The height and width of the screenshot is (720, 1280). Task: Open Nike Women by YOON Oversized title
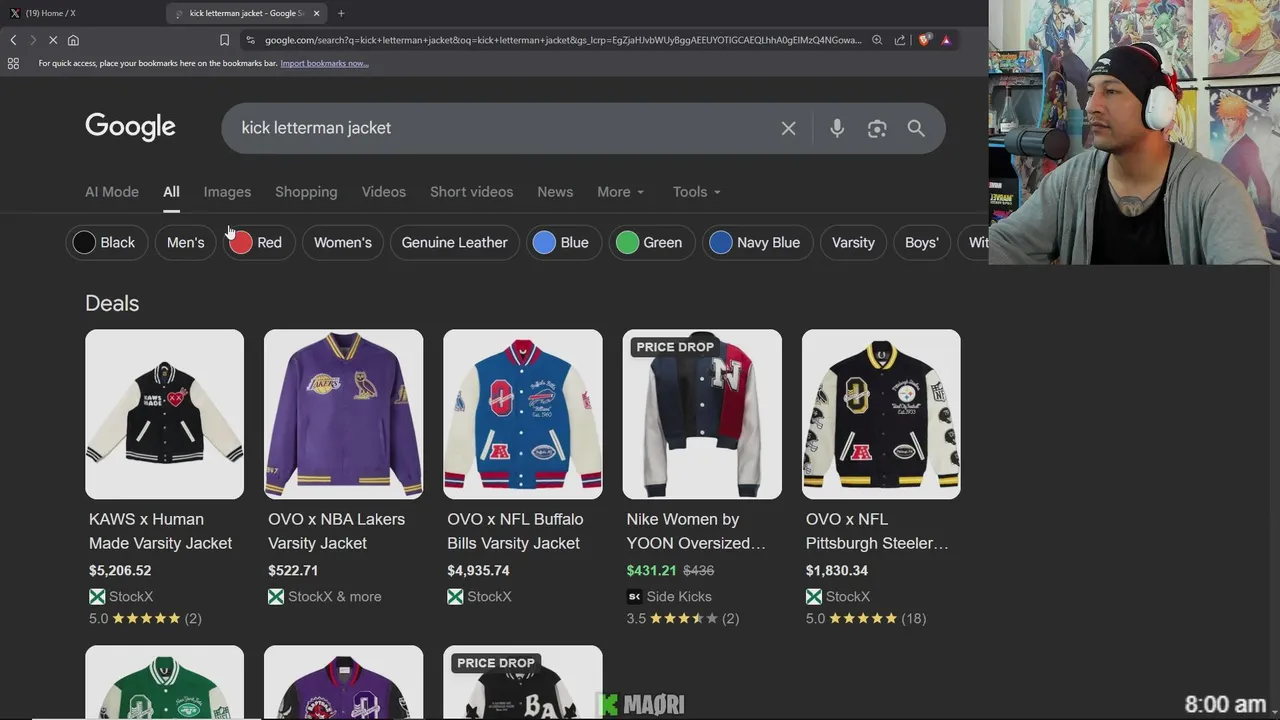pos(696,531)
